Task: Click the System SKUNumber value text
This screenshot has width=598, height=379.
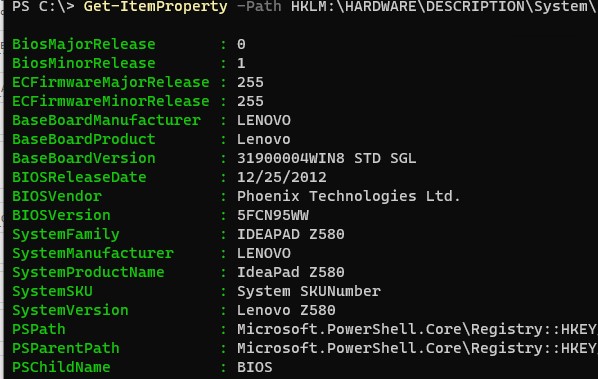Action: pyautogui.click(x=309, y=291)
